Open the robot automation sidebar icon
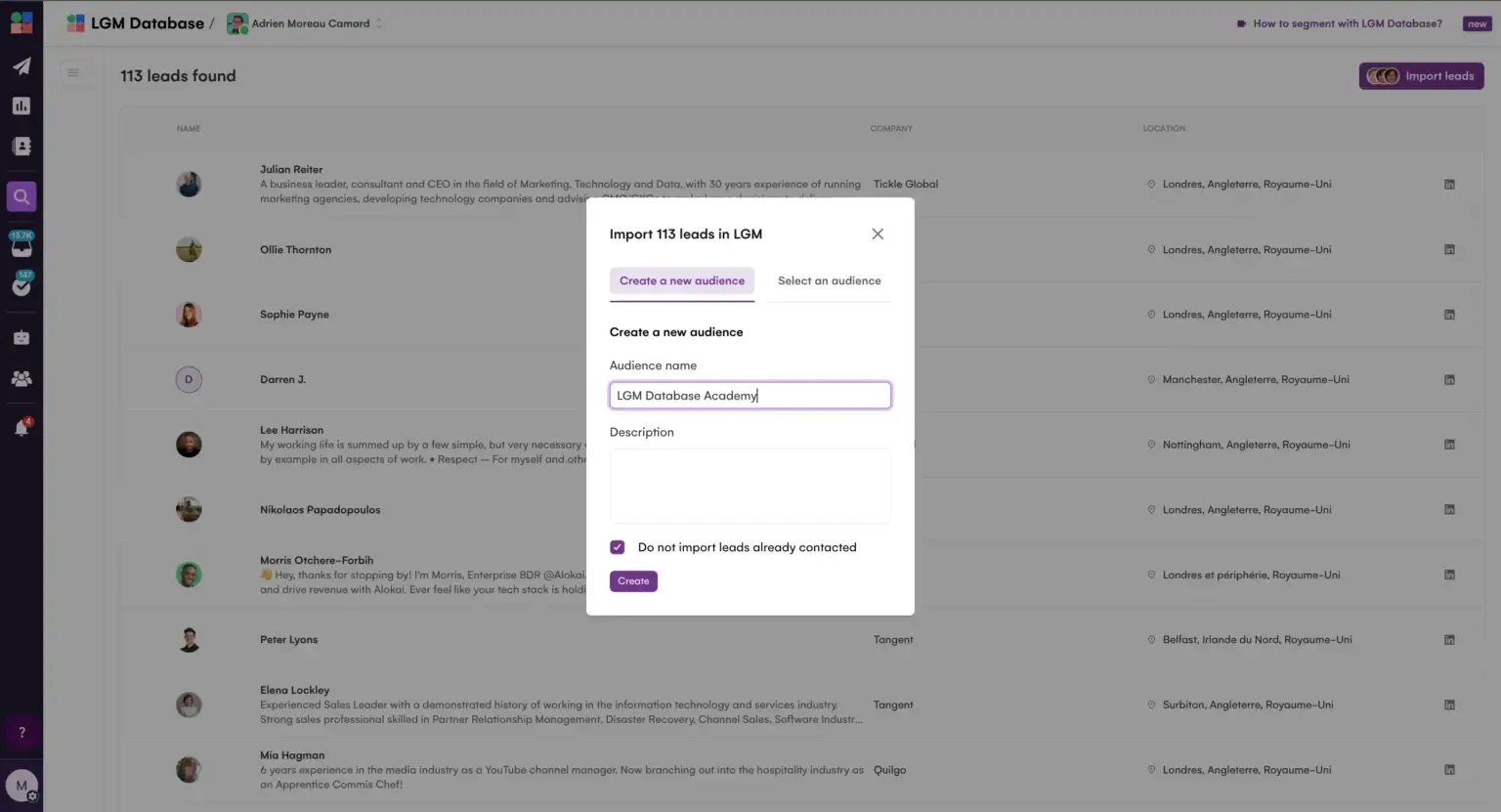The height and width of the screenshot is (812, 1501). click(21, 337)
